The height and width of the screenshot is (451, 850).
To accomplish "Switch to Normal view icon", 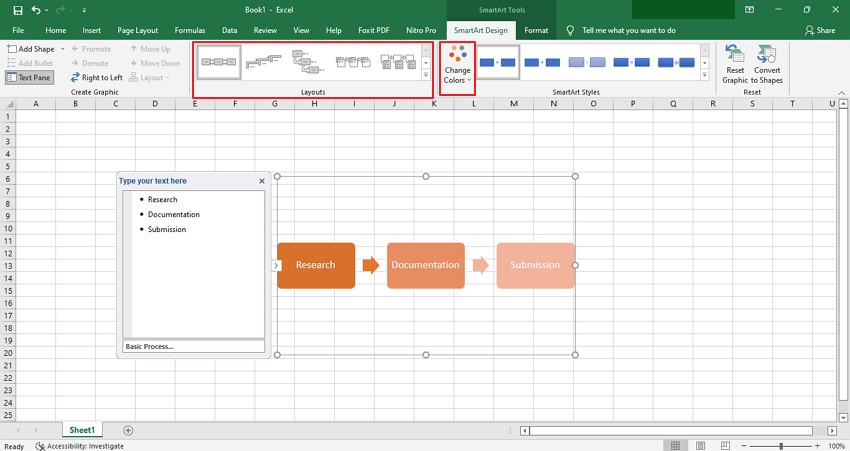I will tap(675, 446).
